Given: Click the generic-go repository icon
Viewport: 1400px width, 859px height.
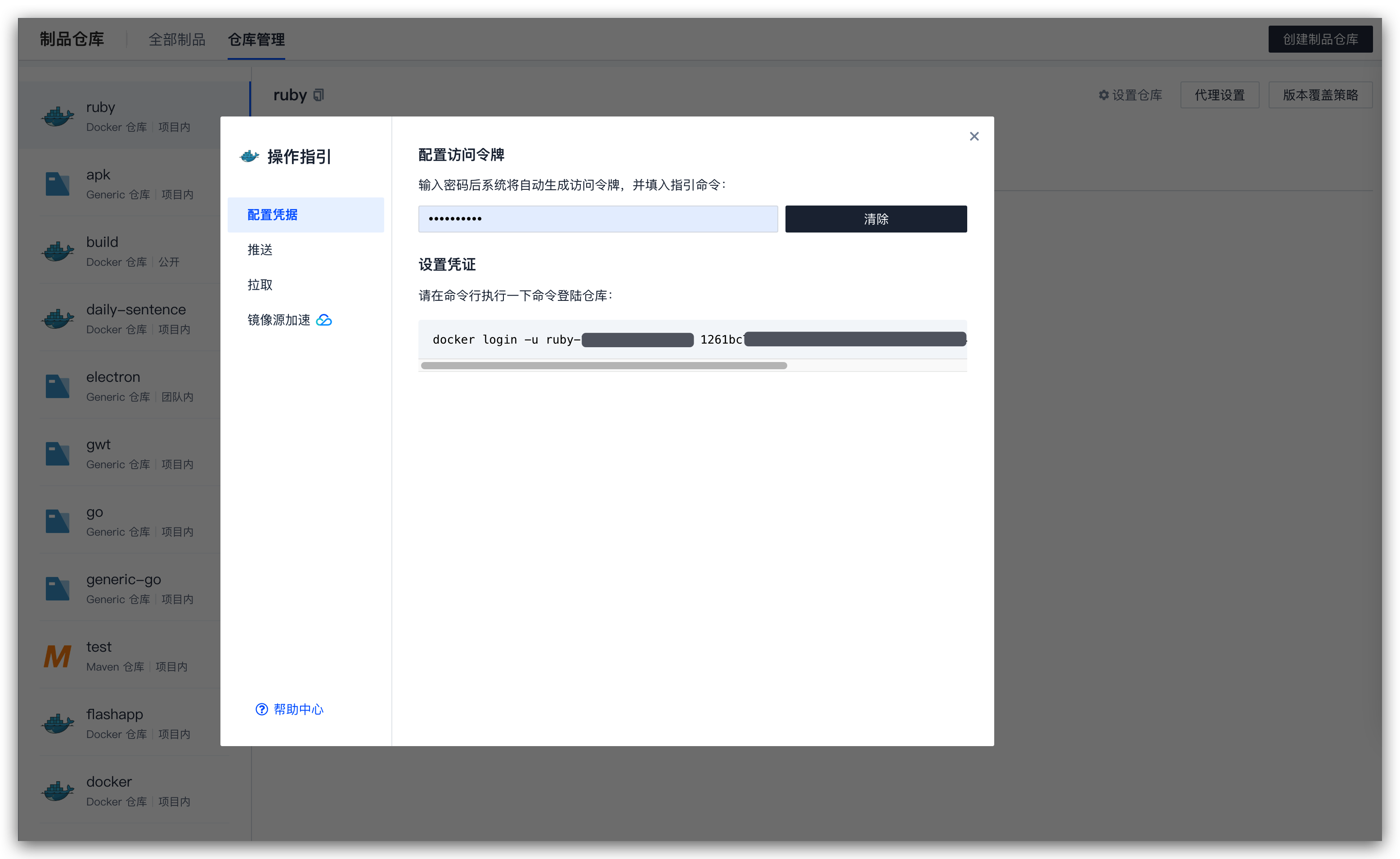Looking at the screenshot, I should 58,589.
